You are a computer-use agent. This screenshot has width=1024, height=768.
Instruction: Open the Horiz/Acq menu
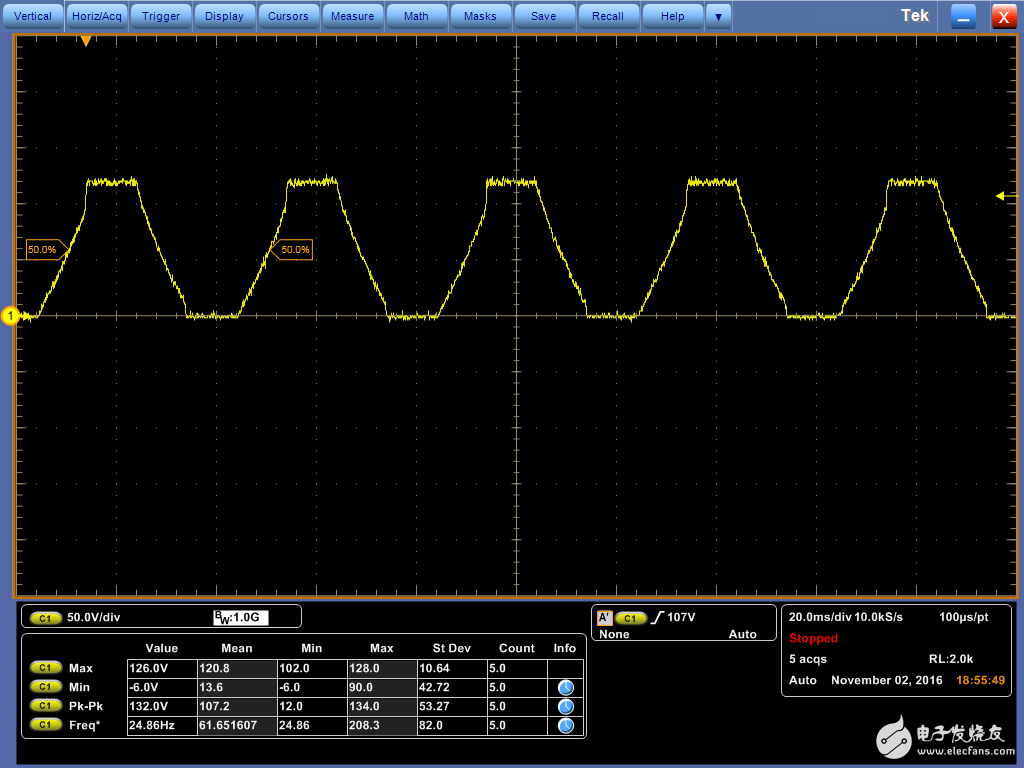97,16
